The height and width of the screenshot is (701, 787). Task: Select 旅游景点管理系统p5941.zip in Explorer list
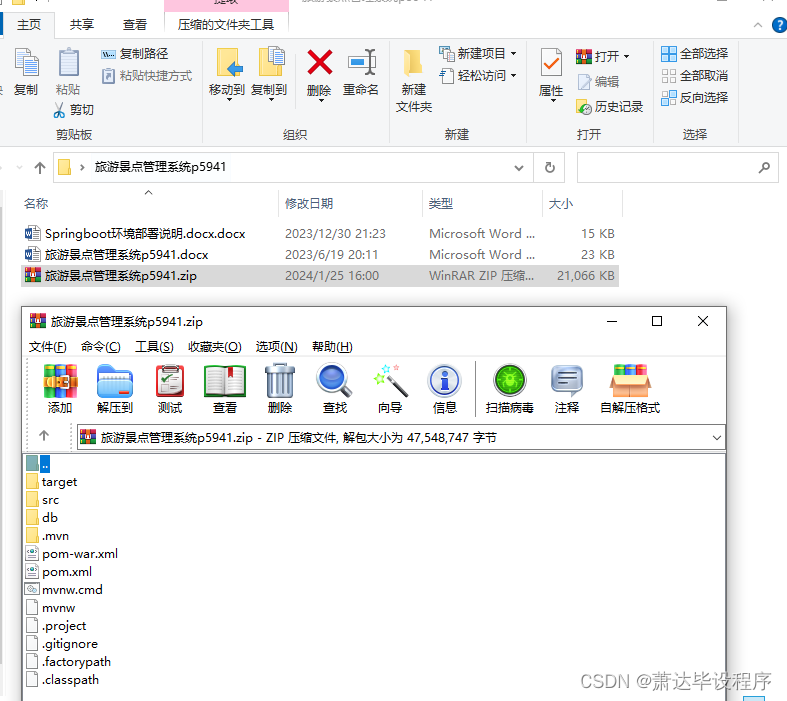coord(320,276)
